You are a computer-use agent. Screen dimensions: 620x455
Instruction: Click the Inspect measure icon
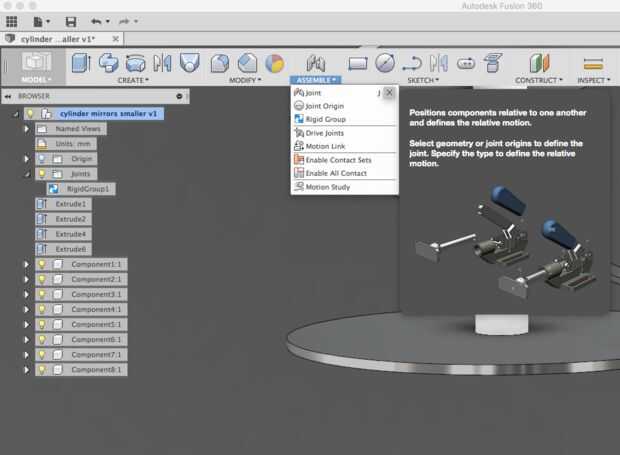(x=593, y=64)
